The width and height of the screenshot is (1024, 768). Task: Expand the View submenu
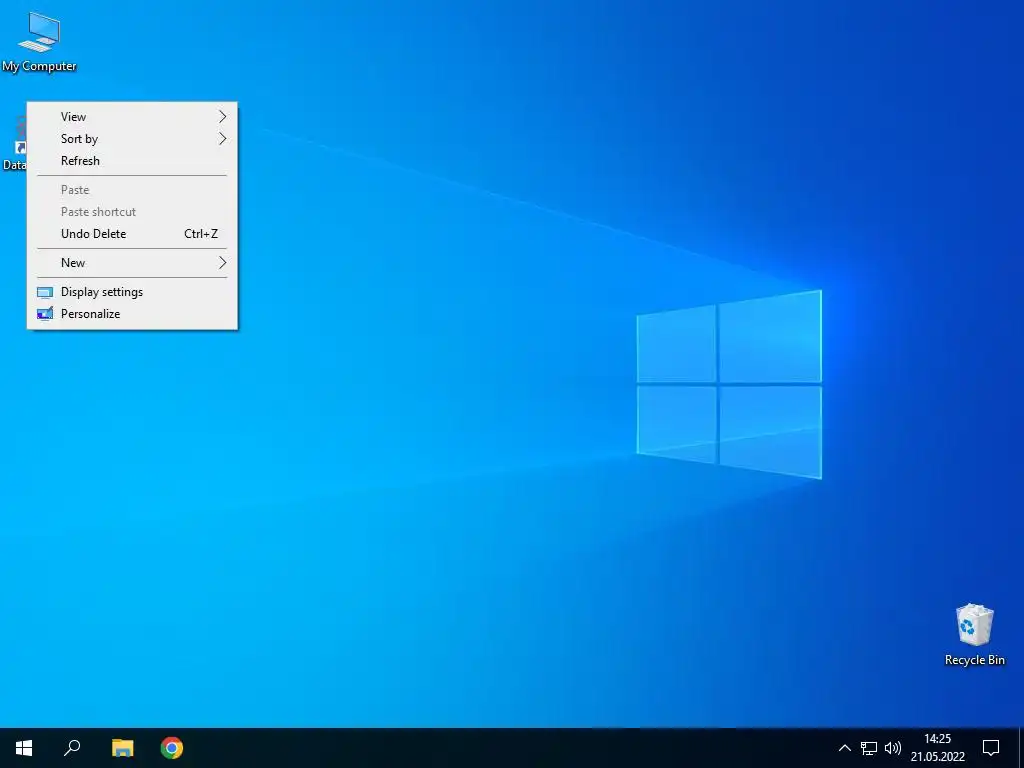click(x=132, y=117)
